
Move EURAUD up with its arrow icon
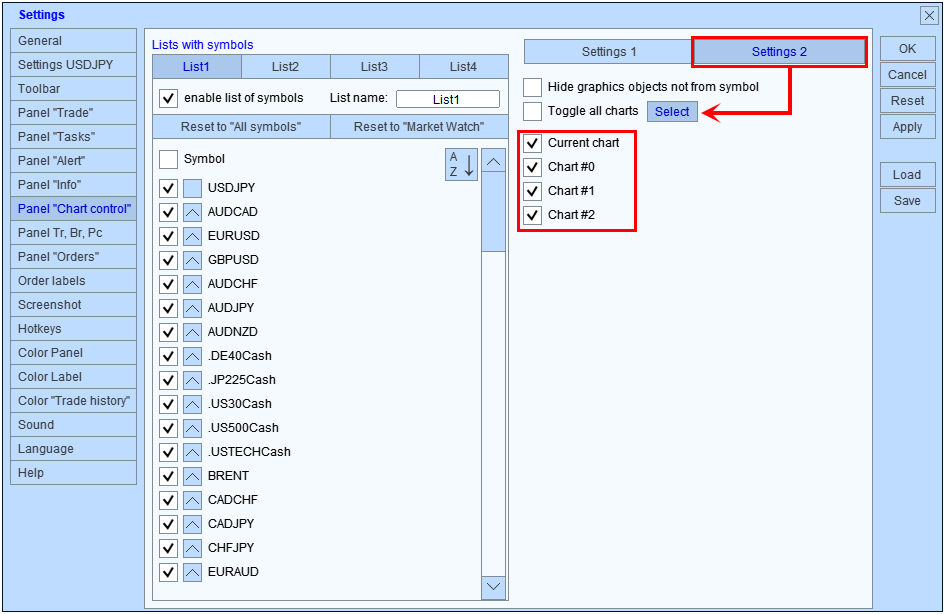(193, 572)
